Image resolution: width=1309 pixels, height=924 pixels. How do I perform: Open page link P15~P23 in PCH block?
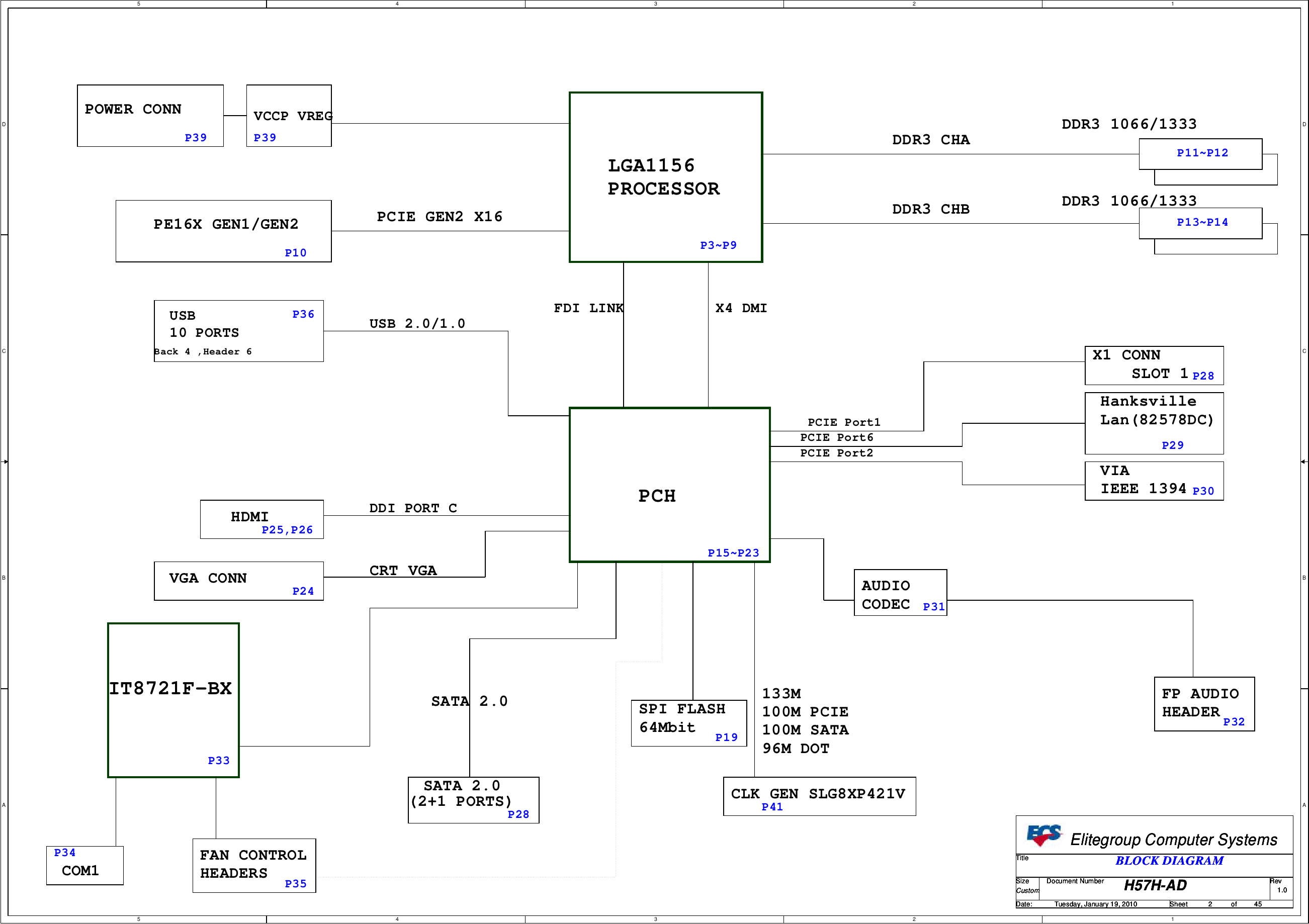[733, 553]
